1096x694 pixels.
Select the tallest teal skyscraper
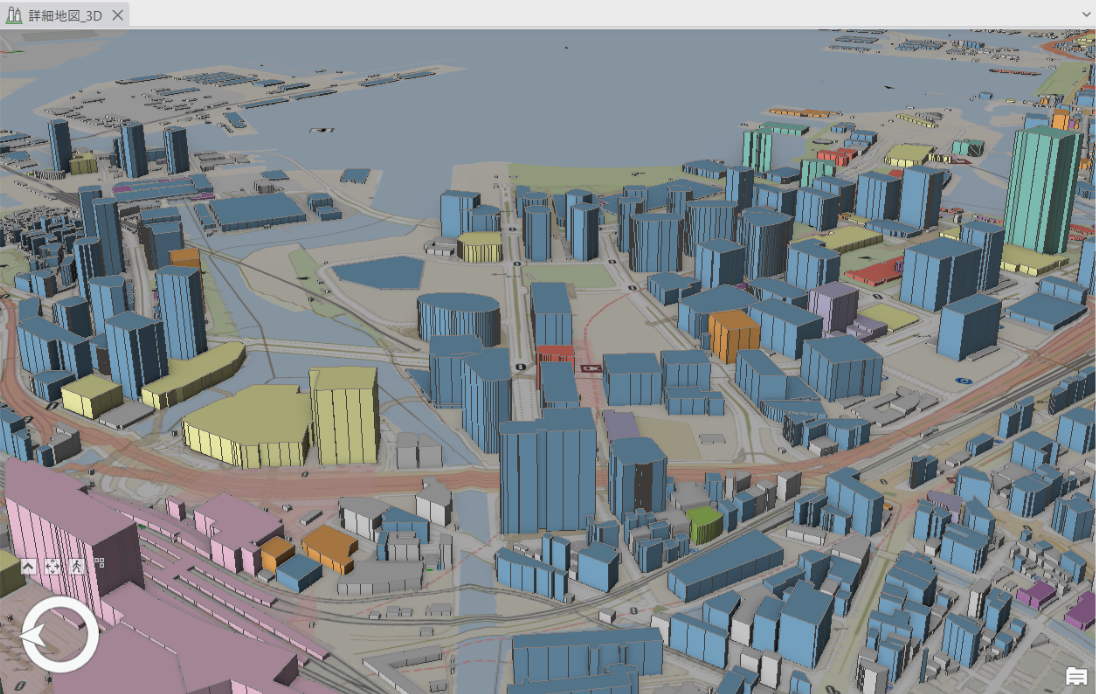tap(1043, 190)
